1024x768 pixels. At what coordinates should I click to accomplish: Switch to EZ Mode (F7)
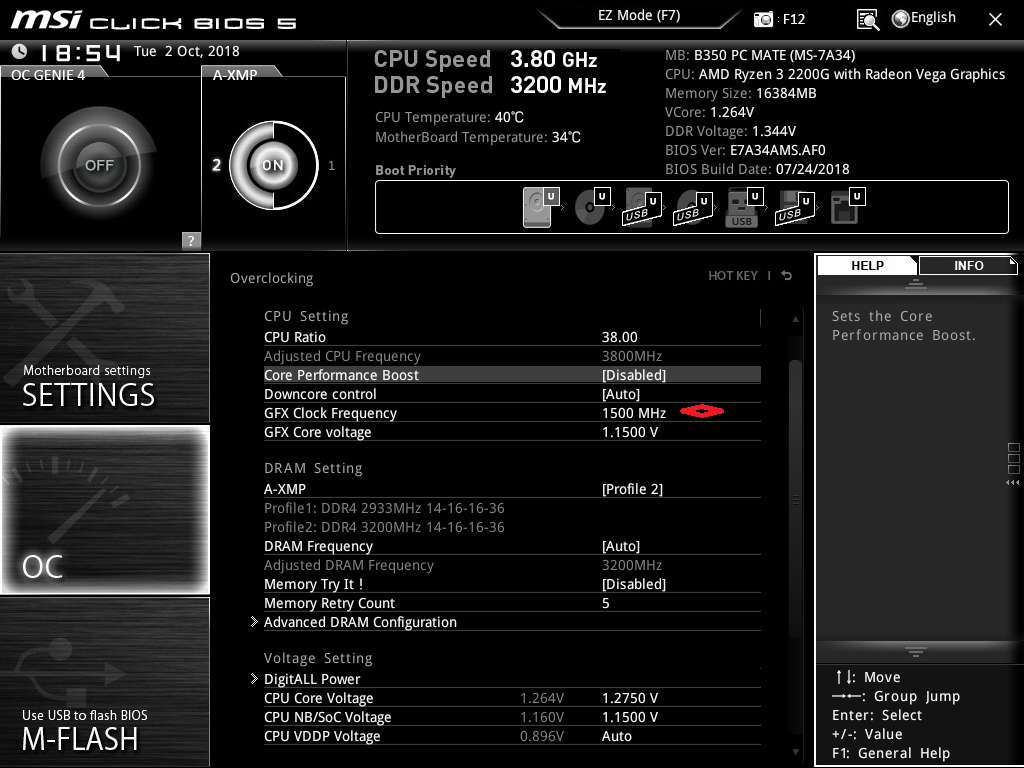click(x=639, y=16)
